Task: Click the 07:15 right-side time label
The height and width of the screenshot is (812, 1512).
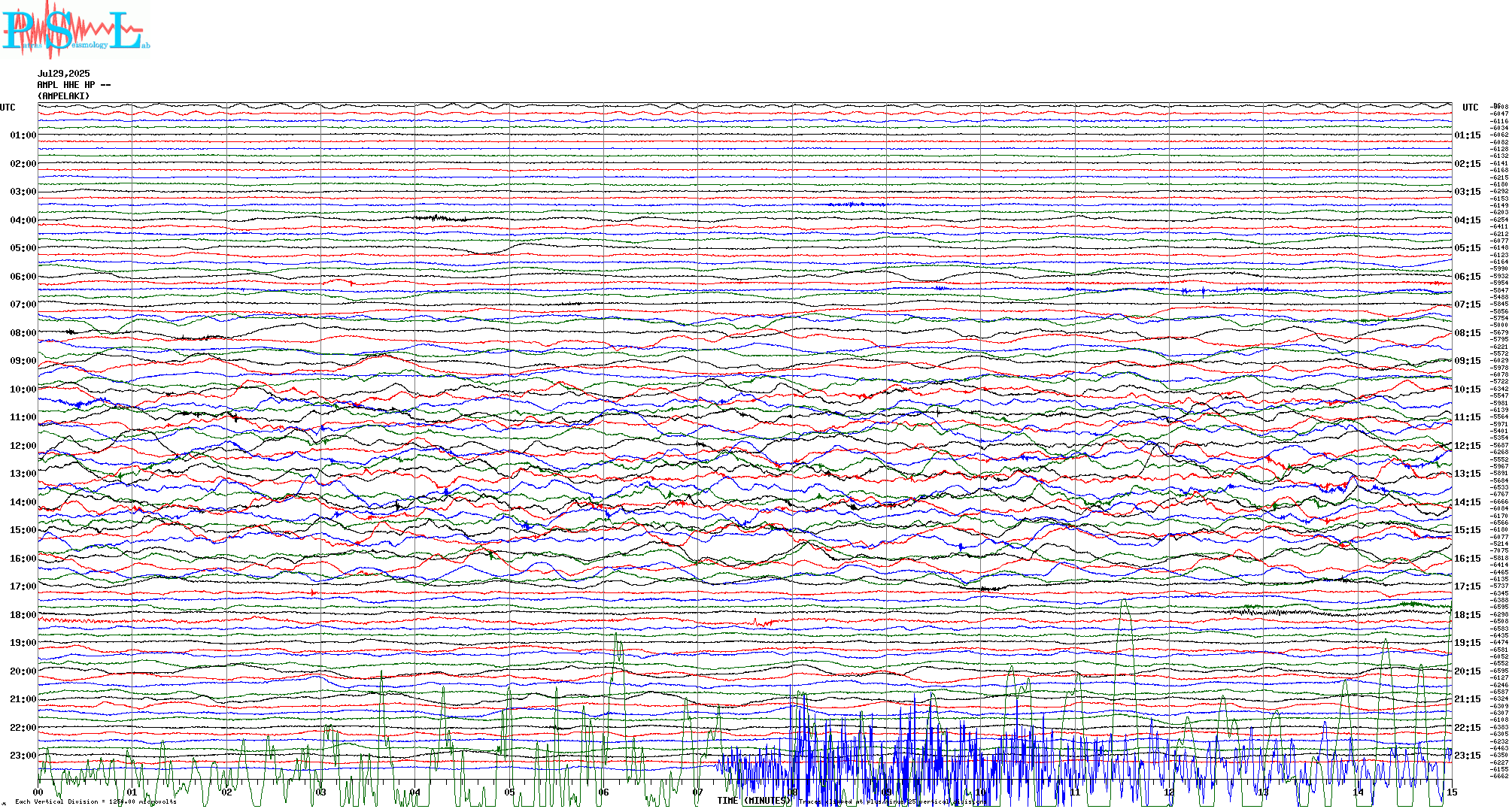Action: (1468, 304)
